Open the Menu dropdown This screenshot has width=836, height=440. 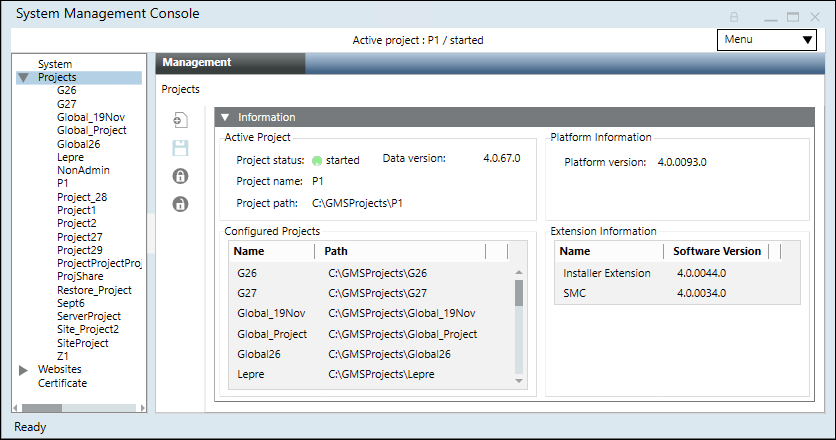(768, 40)
